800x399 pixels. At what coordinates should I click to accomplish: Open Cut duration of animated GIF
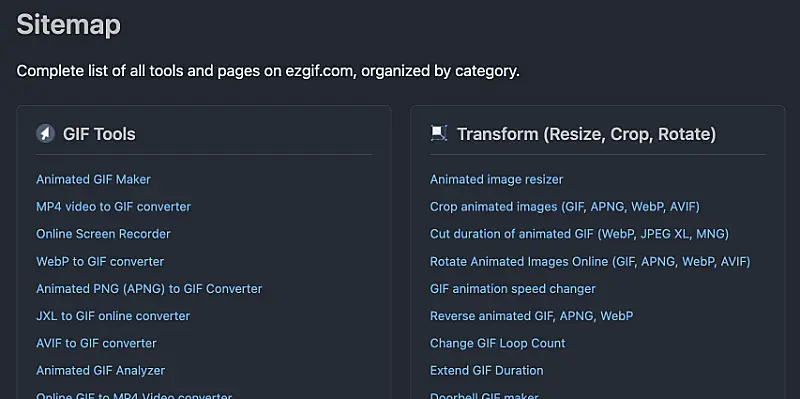pos(580,234)
